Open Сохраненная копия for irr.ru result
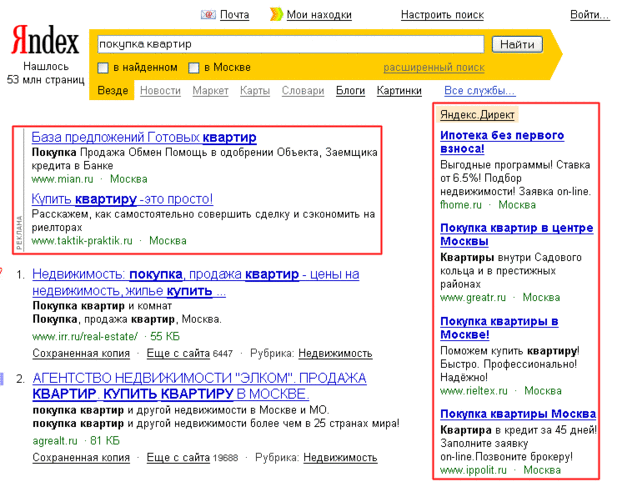Viewport: 617px width, 482px height. tap(81, 353)
